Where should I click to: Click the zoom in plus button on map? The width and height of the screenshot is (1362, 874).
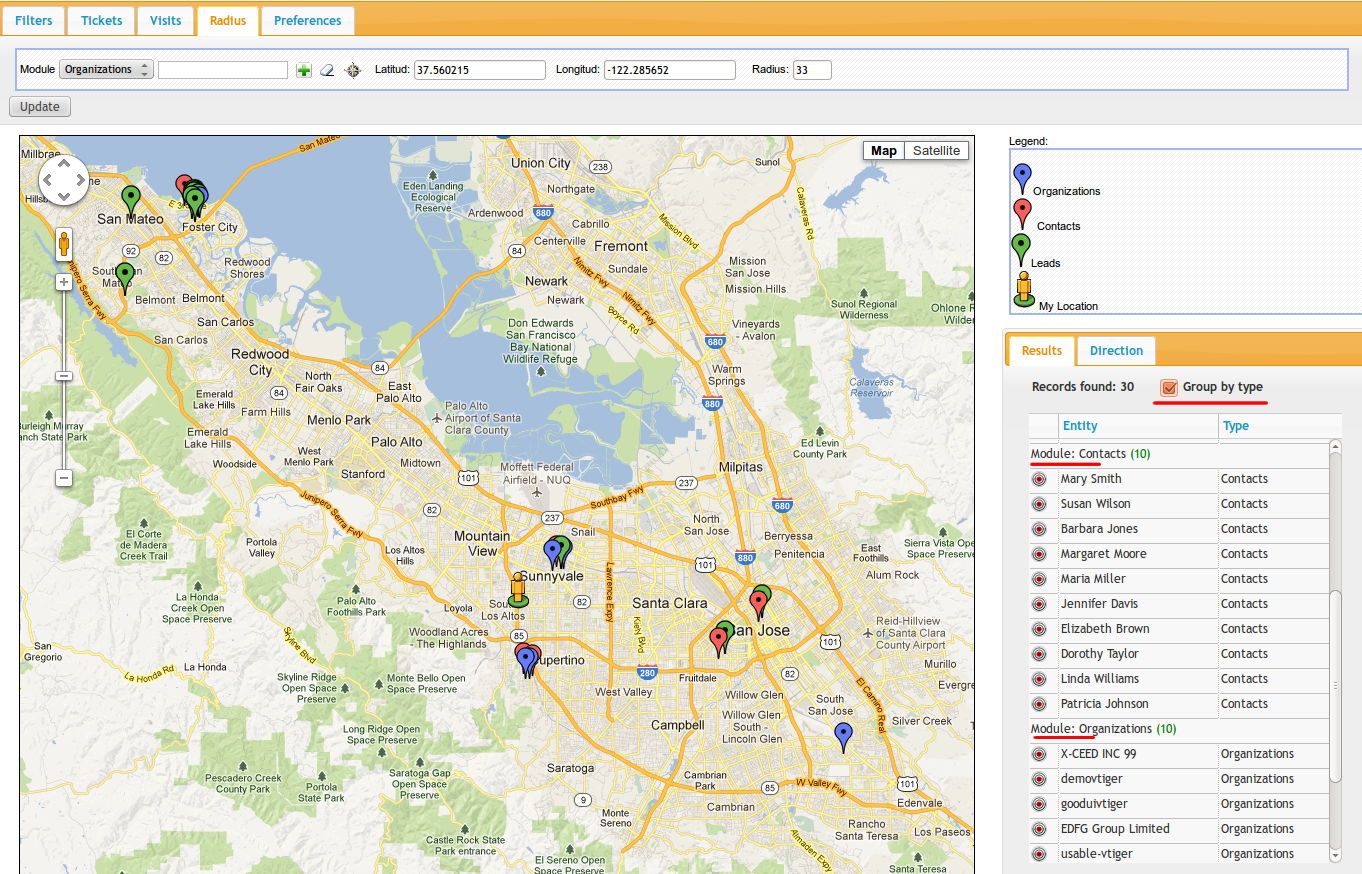click(x=64, y=282)
